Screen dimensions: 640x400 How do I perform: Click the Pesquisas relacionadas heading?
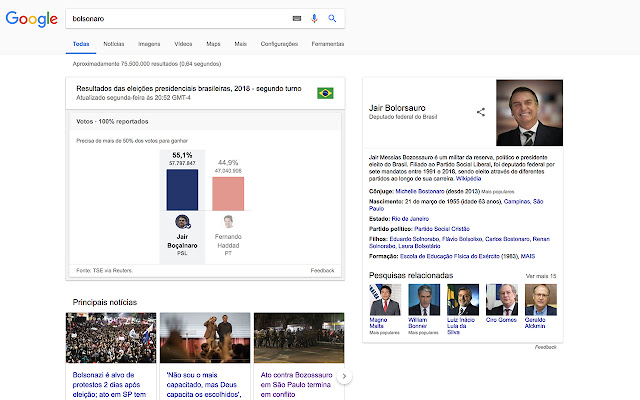[411, 276]
